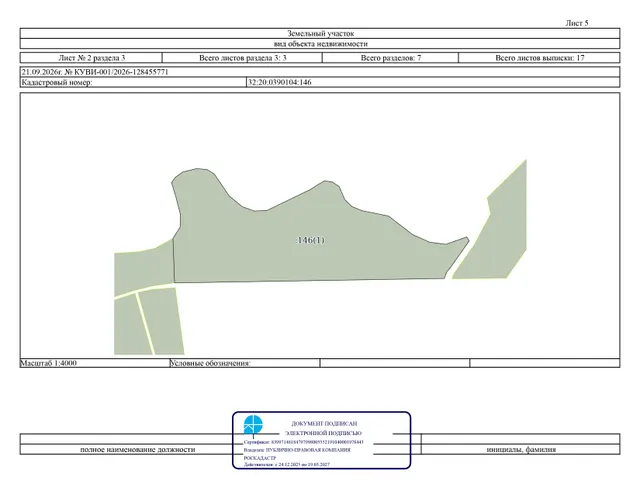Screen dimensions: 640x494
Task: Select the 'вид объекта недвижимости' caption
Action: pos(320,44)
